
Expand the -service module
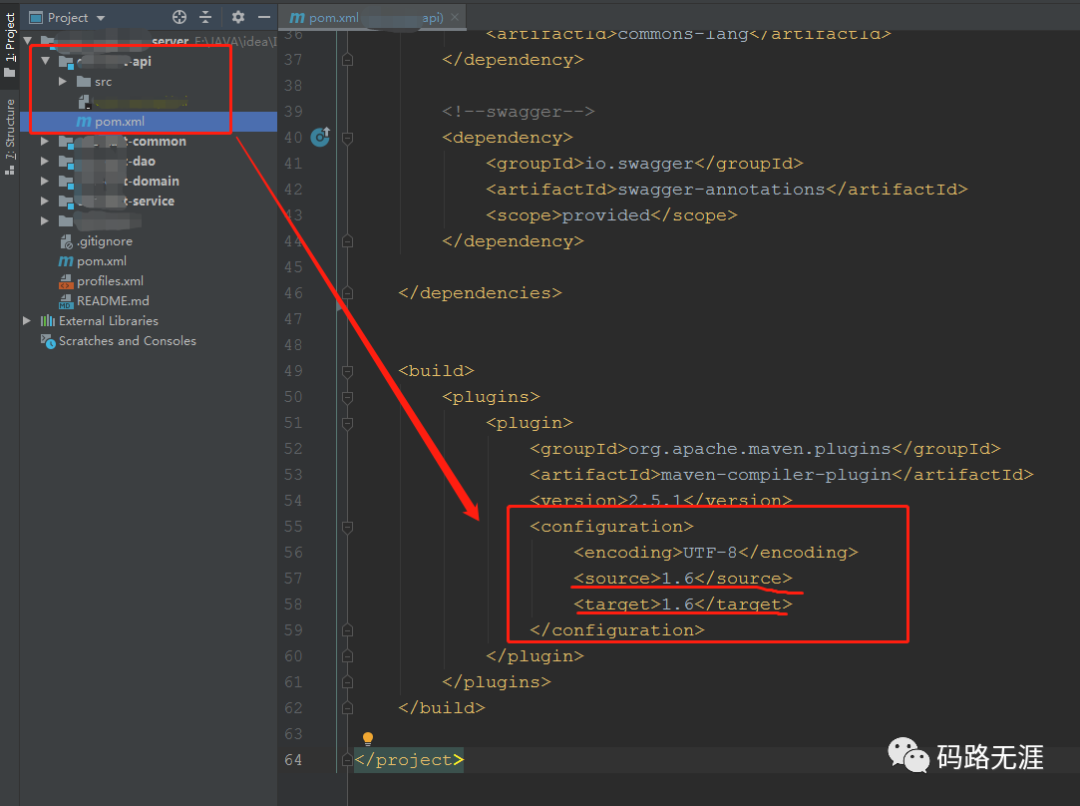(x=45, y=201)
